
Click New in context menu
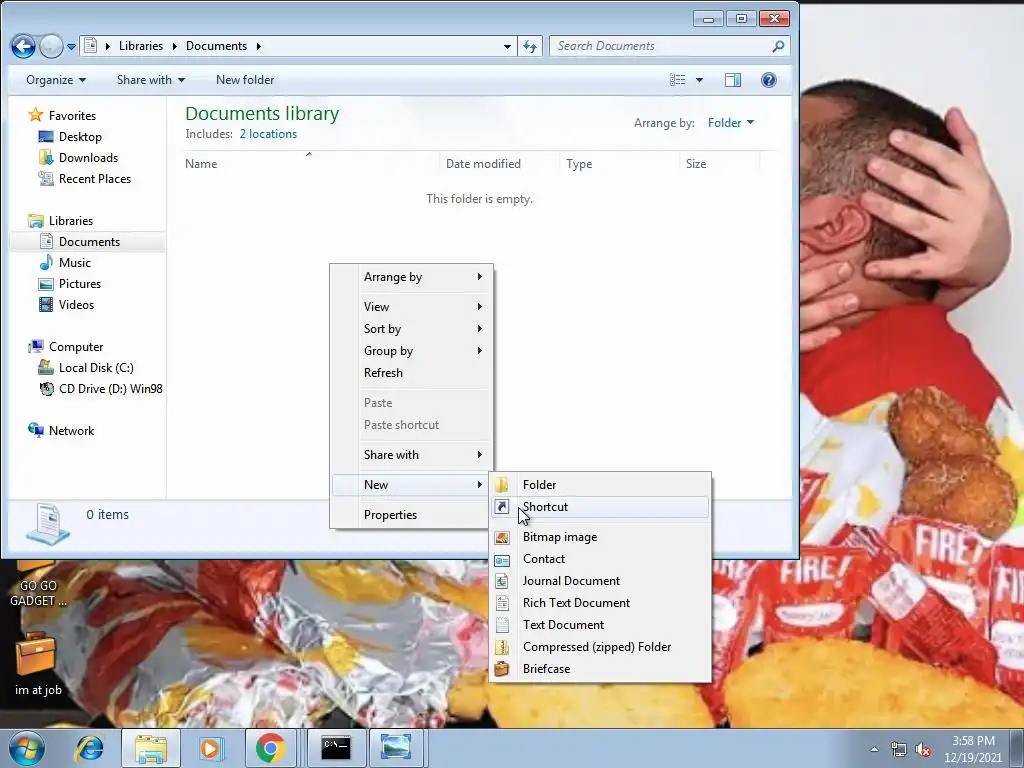tap(411, 485)
